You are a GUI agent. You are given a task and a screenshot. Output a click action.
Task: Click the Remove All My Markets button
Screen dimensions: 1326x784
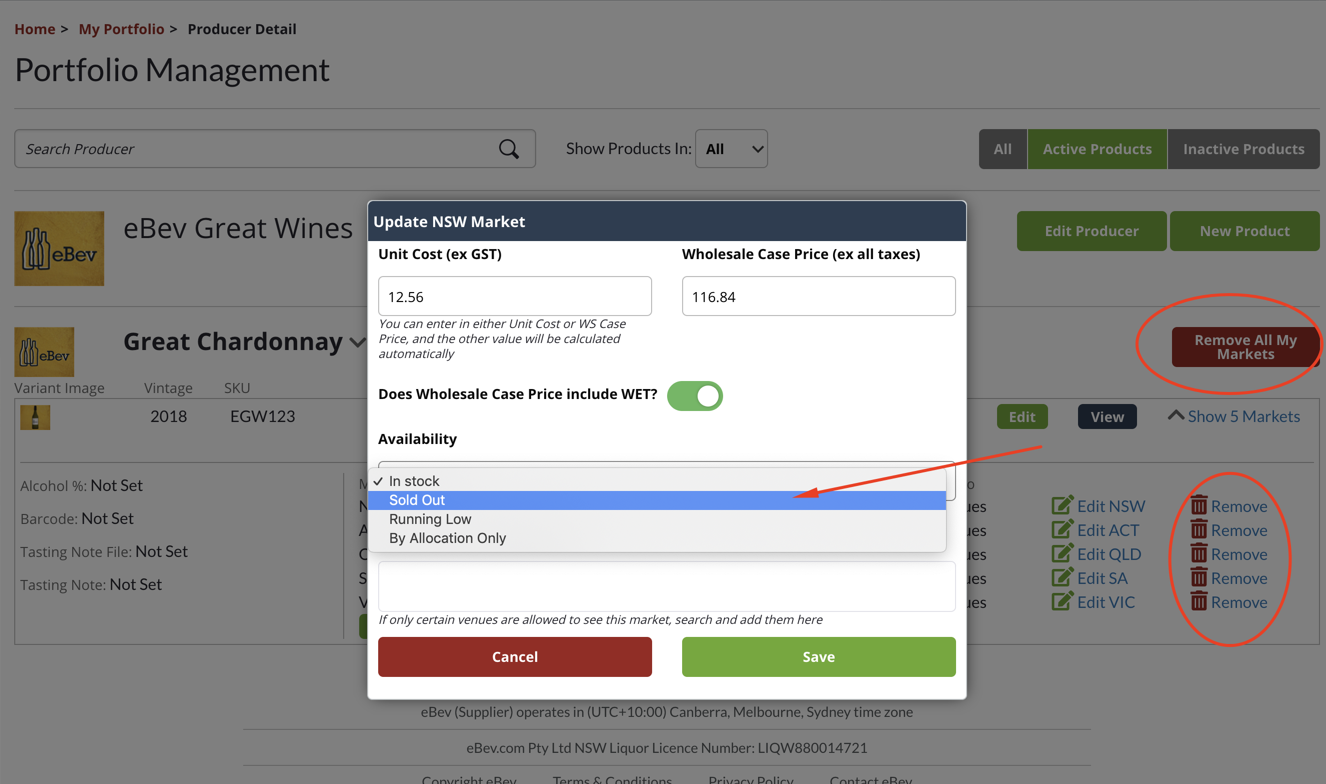[x=1246, y=347]
